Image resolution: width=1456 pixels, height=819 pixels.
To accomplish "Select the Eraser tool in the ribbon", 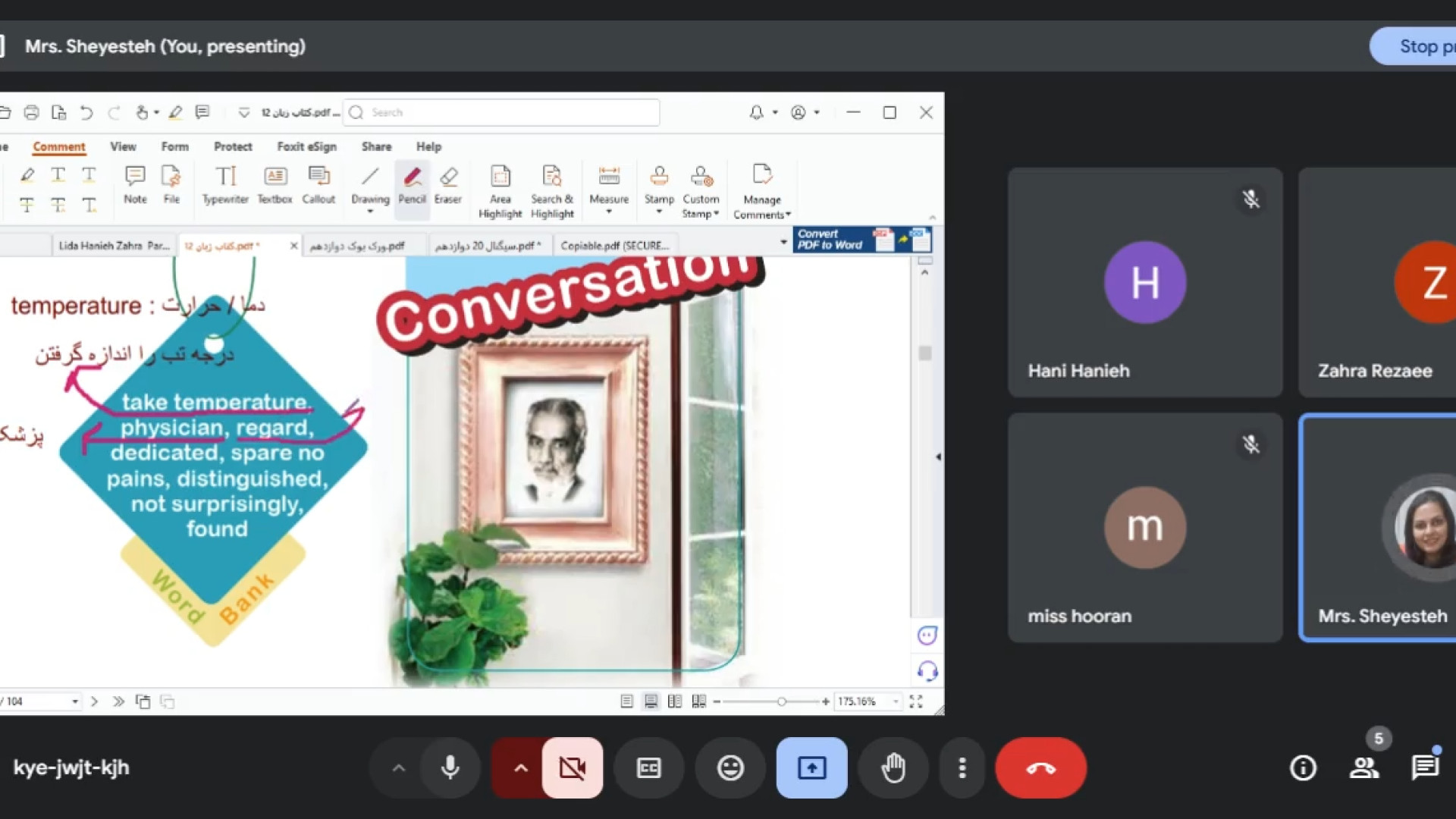I will pos(448,184).
